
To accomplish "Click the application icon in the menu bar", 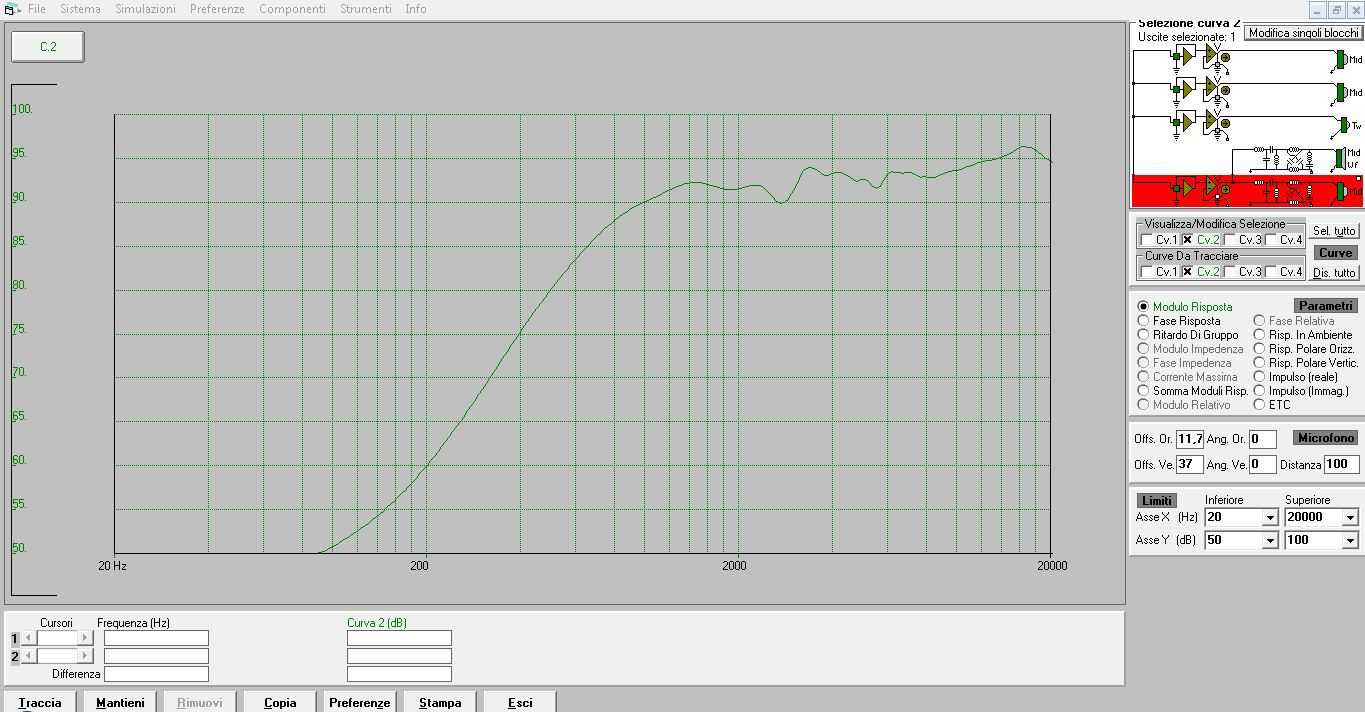I will tap(11, 9).
